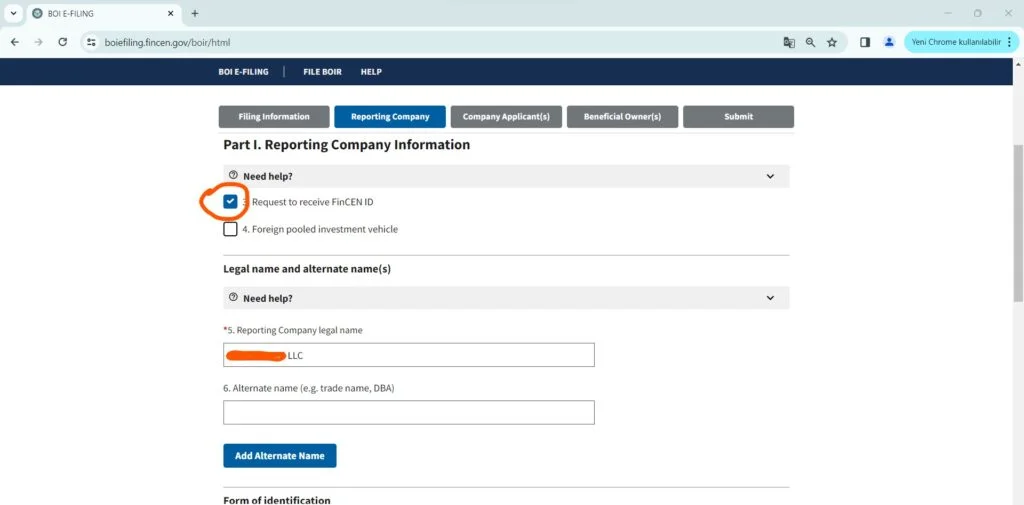Viewport: 1024px width, 505px height.
Task: Open the Chrome profile avatar
Action: coord(889,43)
